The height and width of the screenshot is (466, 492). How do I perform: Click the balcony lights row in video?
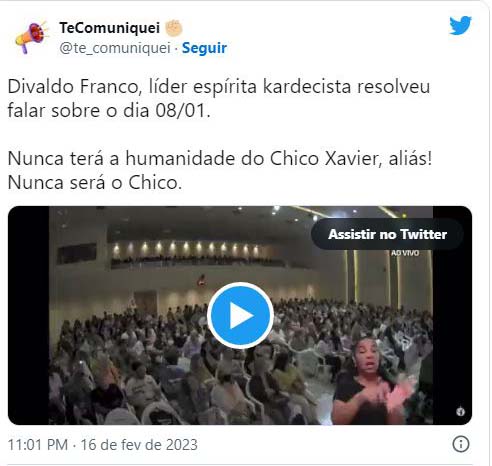coord(186,248)
